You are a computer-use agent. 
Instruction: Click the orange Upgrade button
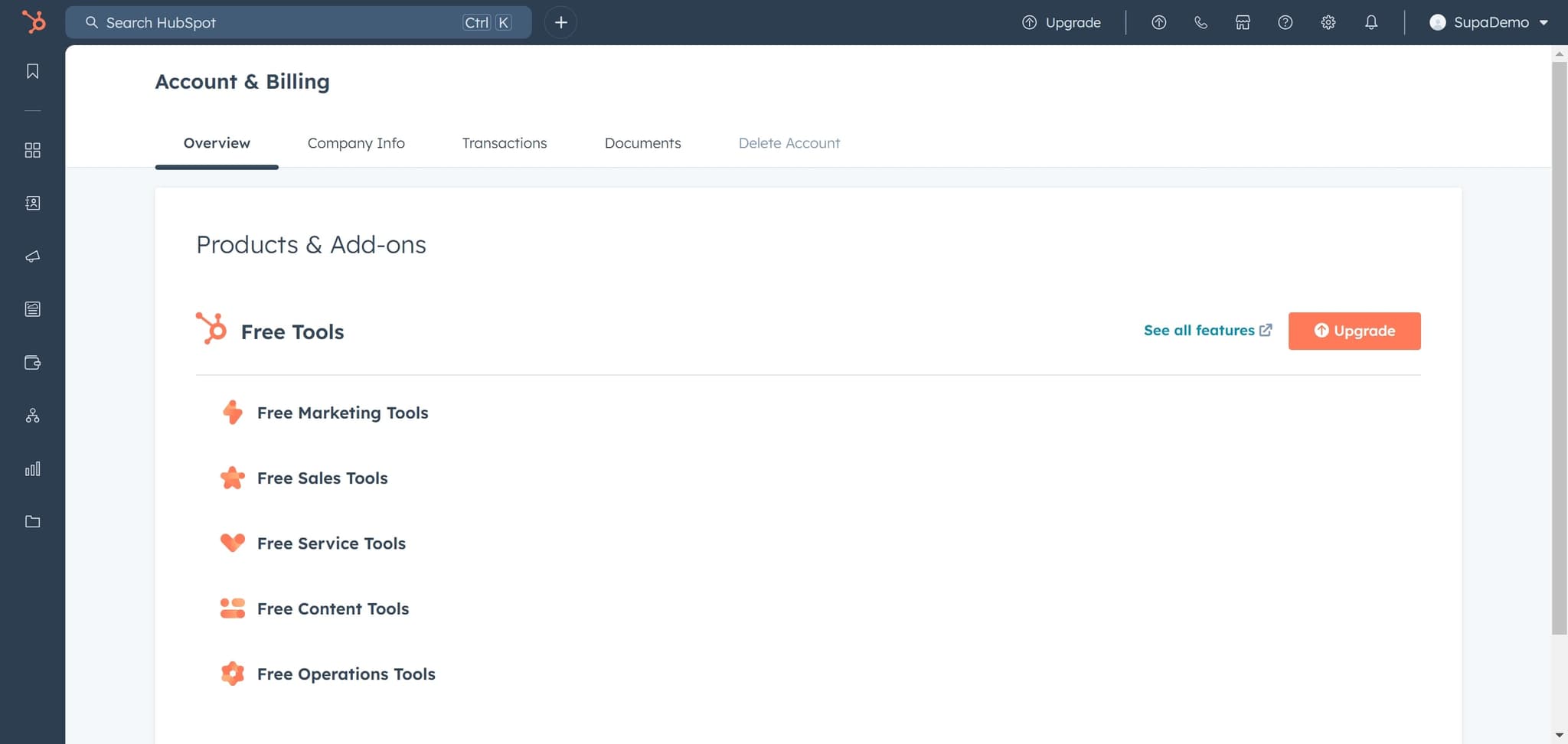point(1354,331)
